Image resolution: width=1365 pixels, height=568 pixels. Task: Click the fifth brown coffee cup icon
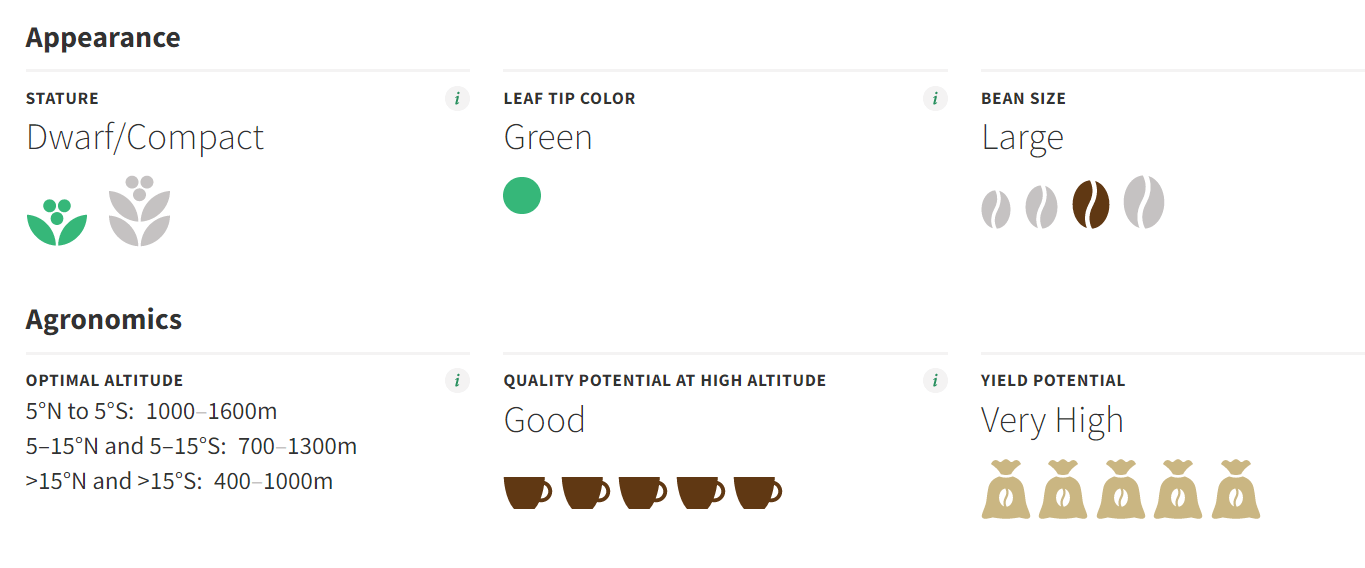(x=758, y=493)
